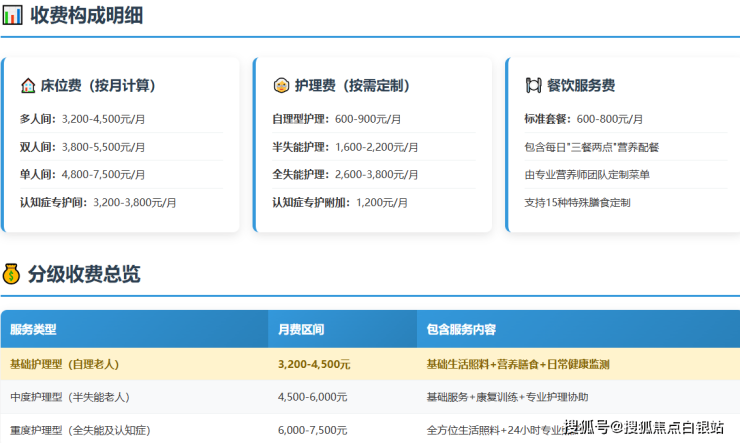Click the 分级收费总览 section heading
Viewport: 740px width, 443px height.
pos(84,273)
